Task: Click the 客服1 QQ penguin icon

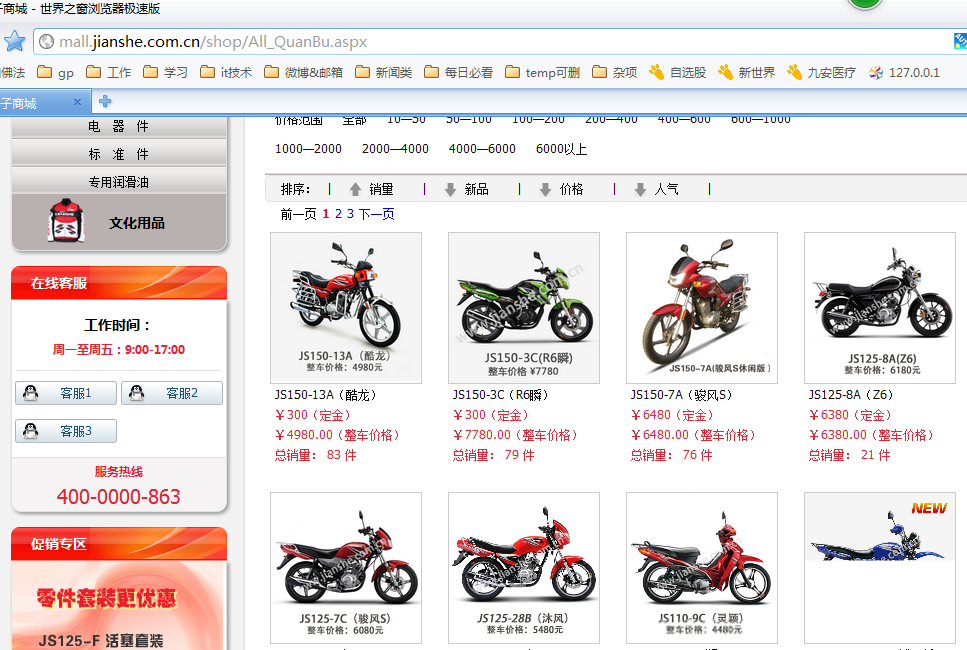Action: [x=30, y=393]
